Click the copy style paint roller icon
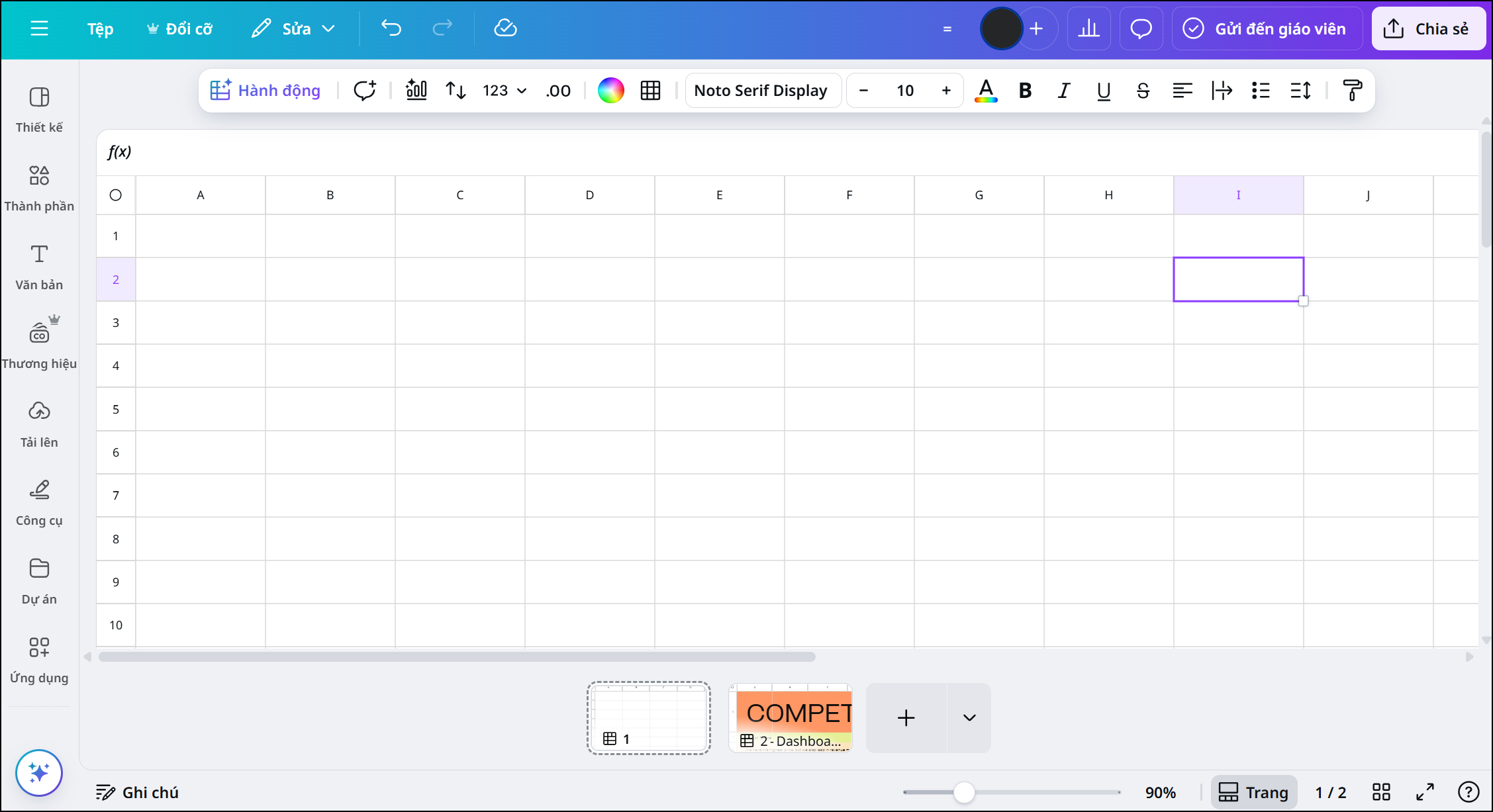Image resolution: width=1493 pixels, height=812 pixels. (x=1353, y=90)
